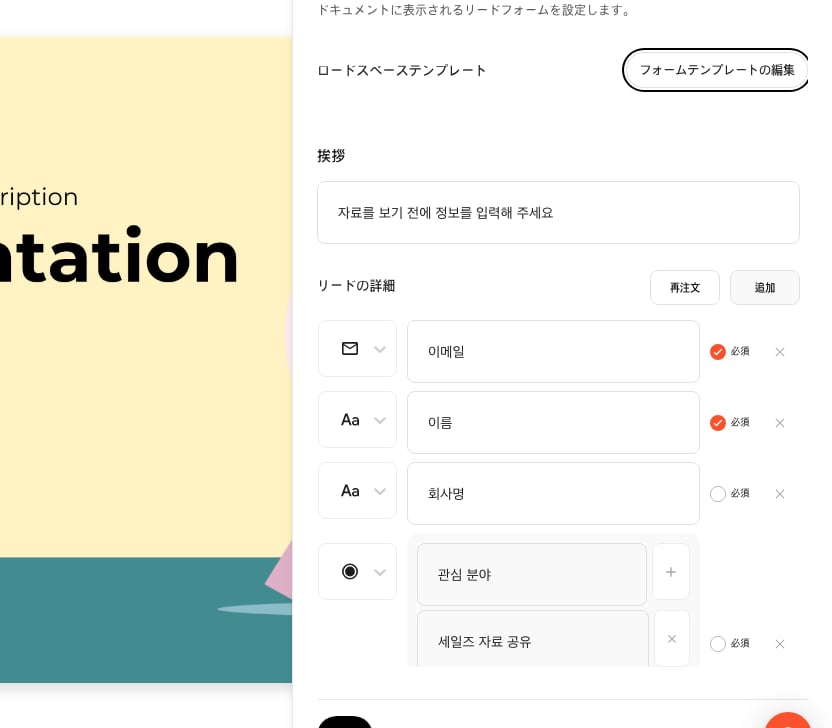The height and width of the screenshot is (728, 832).
Task: Check 必須 for the 회사명 field
Action: click(x=717, y=494)
